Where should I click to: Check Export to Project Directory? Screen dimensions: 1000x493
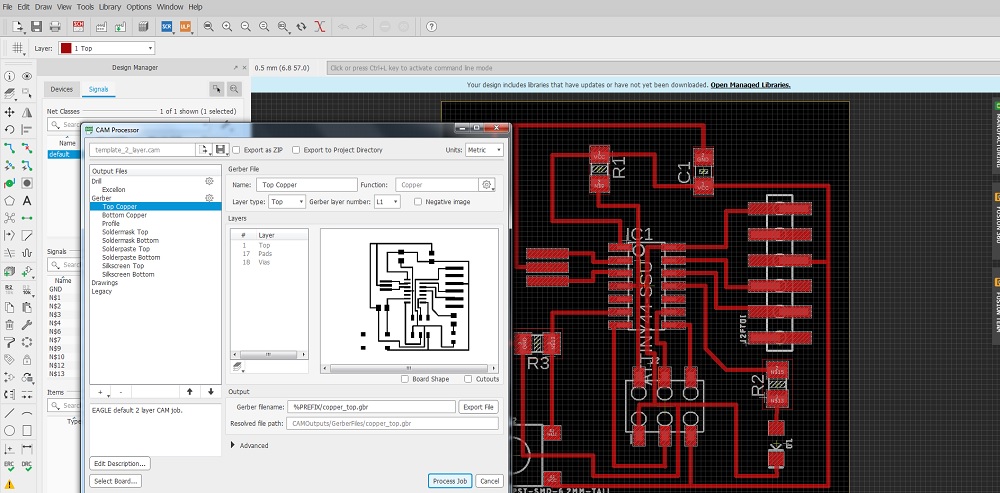click(x=297, y=150)
